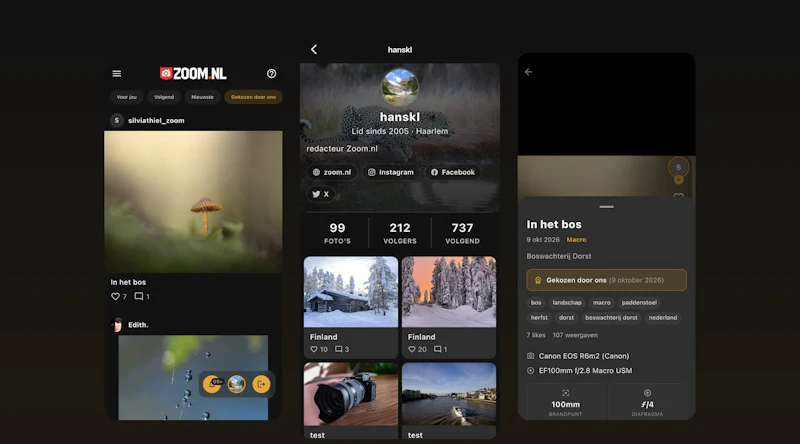Image resolution: width=800 pixels, height=444 pixels.
Task: Click the ZOOM.NL logo
Action: pyautogui.click(x=193, y=73)
